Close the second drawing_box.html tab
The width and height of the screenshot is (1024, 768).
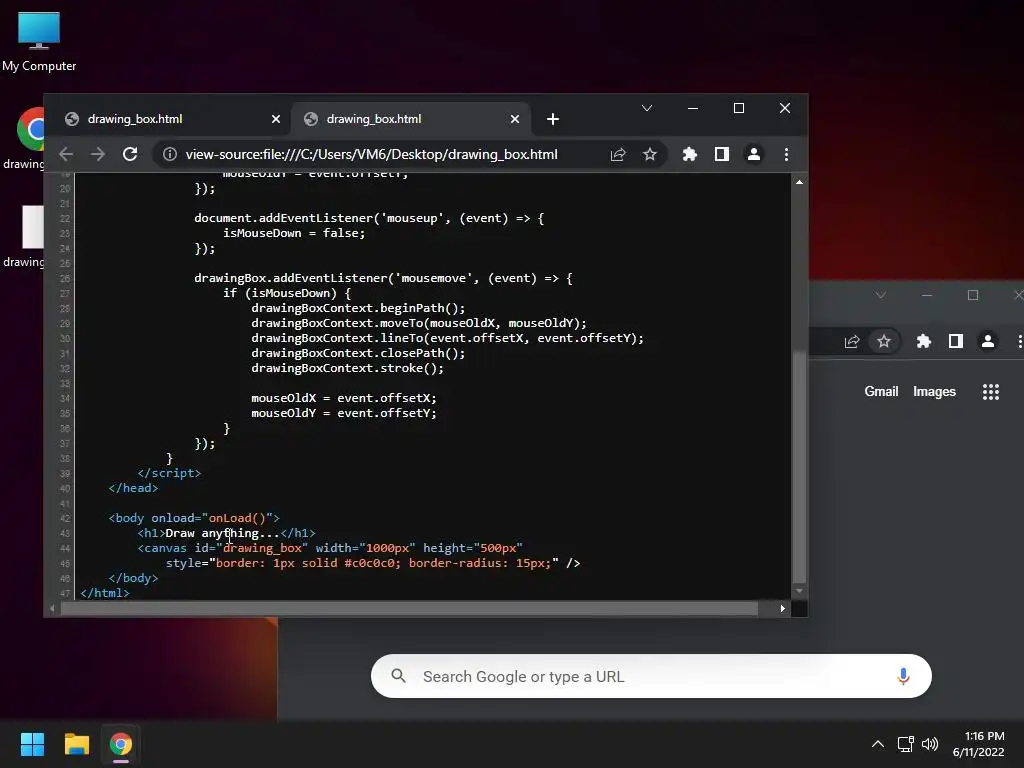pyautogui.click(x=515, y=119)
